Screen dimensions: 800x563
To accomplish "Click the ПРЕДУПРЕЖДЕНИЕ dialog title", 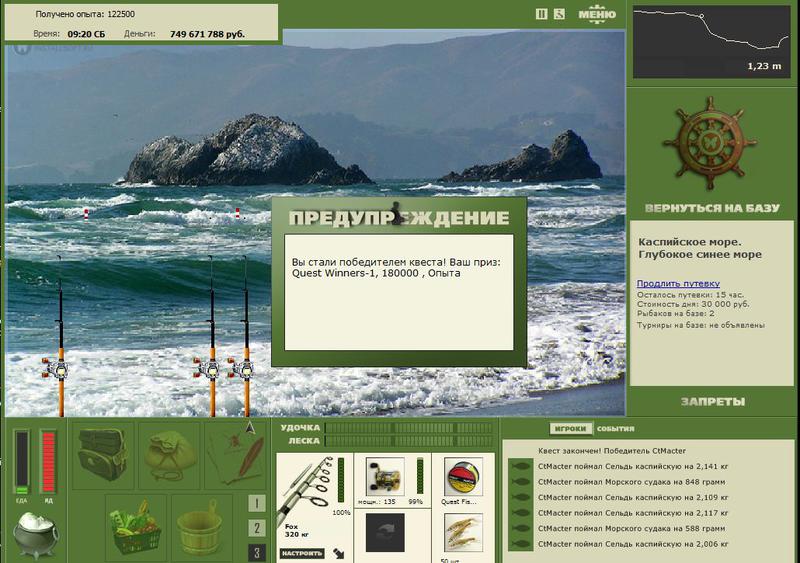I will (399, 217).
